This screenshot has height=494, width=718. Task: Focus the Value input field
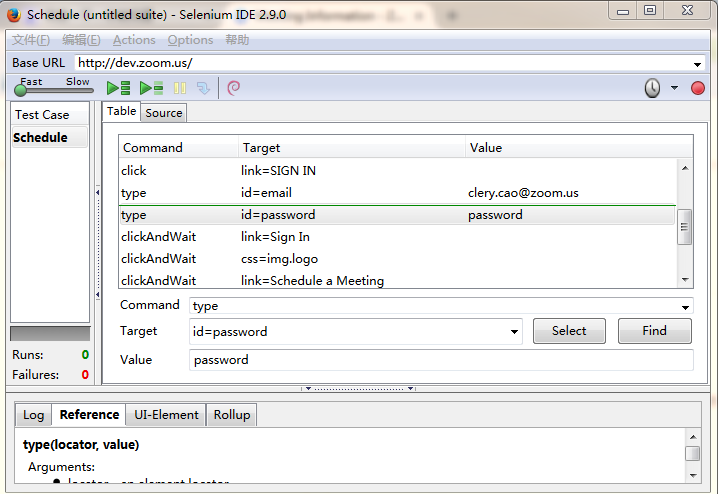pyautogui.click(x=441, y=360)
